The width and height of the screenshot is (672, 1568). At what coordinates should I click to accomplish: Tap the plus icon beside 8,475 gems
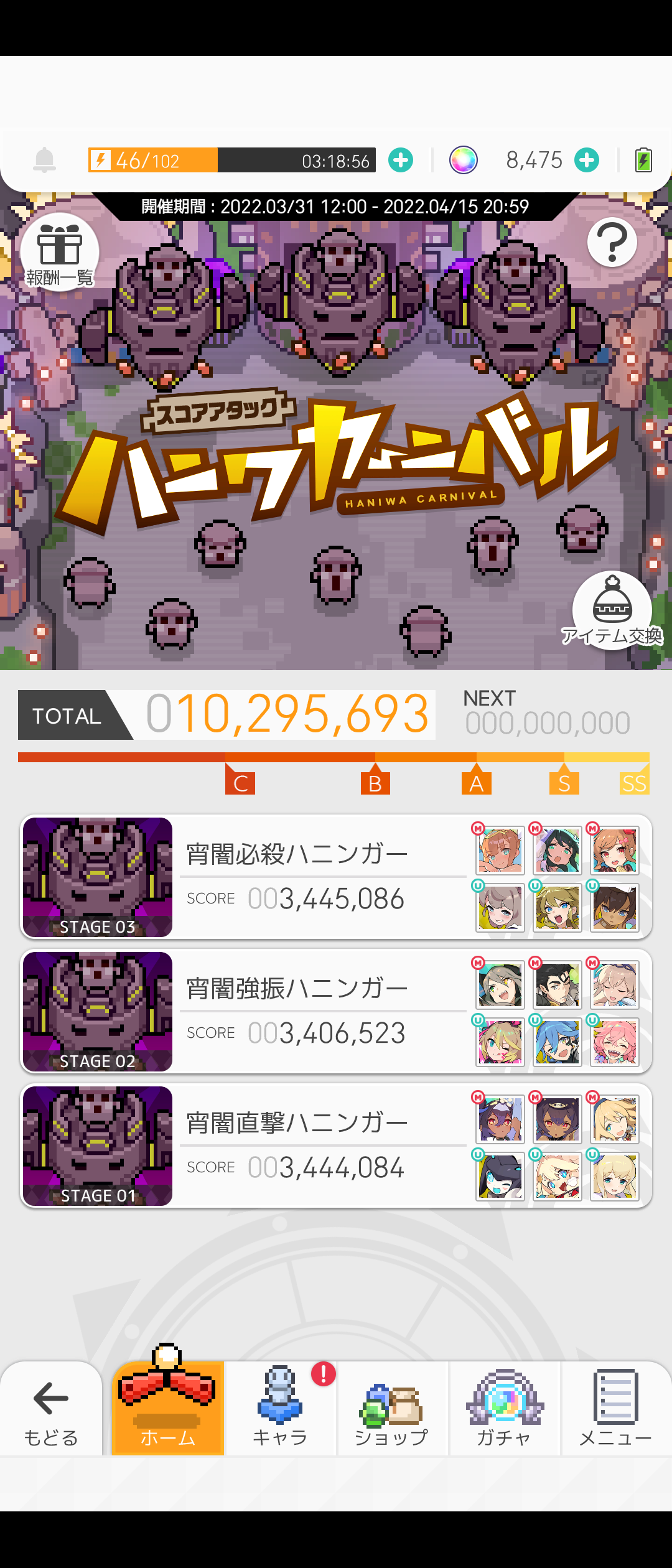(x=587, y=160)
